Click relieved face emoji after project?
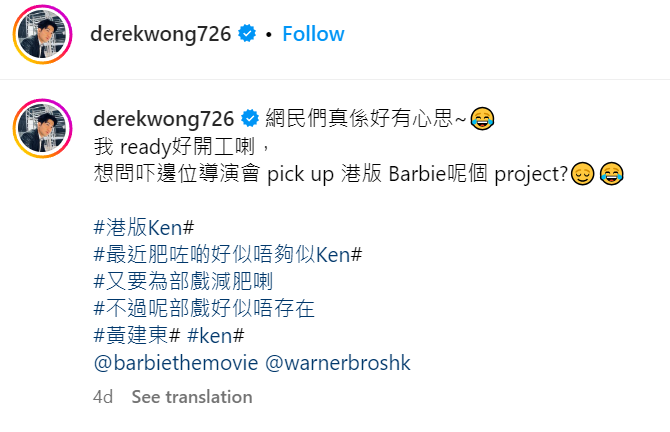 [582, 173]
